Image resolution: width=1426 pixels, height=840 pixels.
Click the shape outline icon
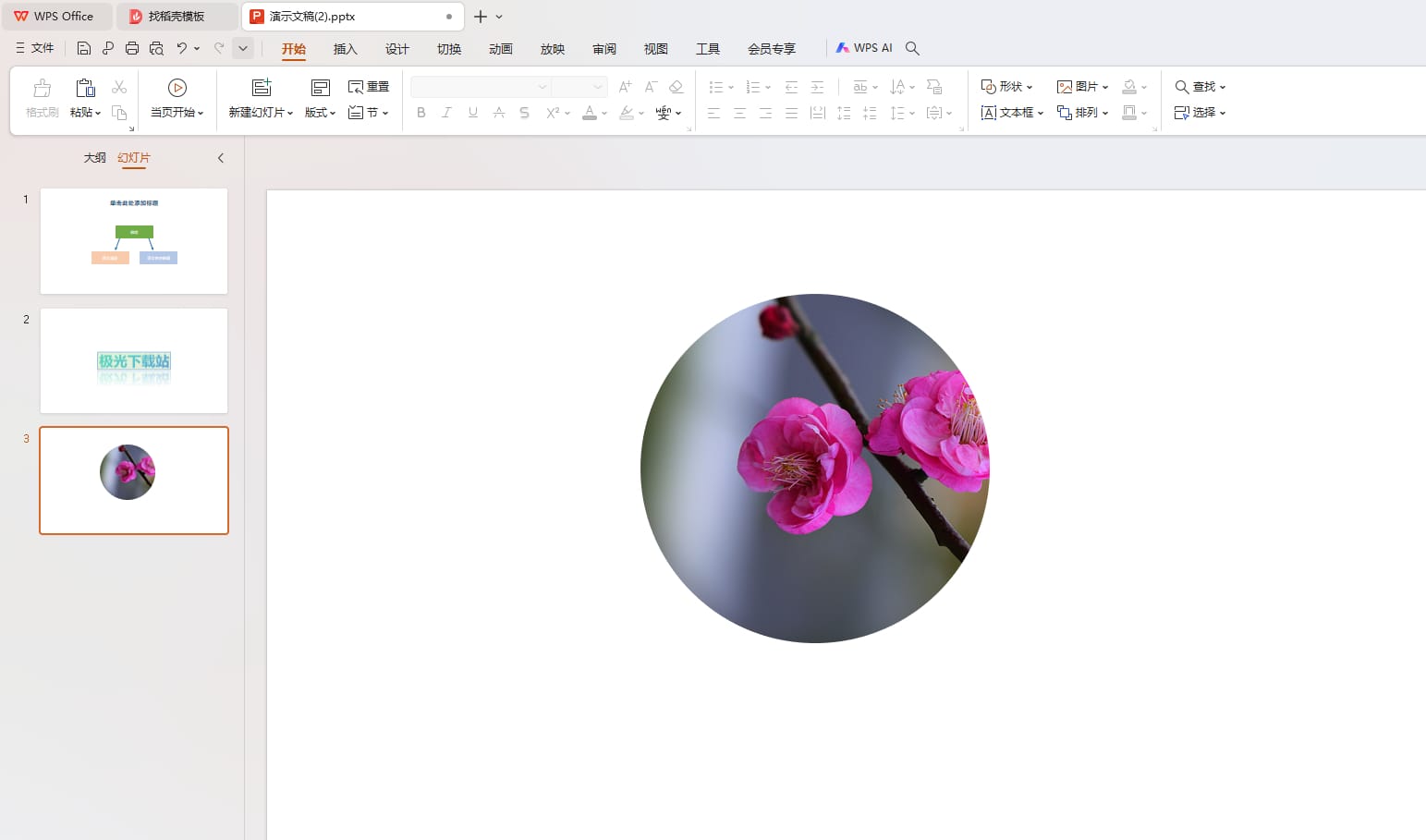click(1129, 113)
